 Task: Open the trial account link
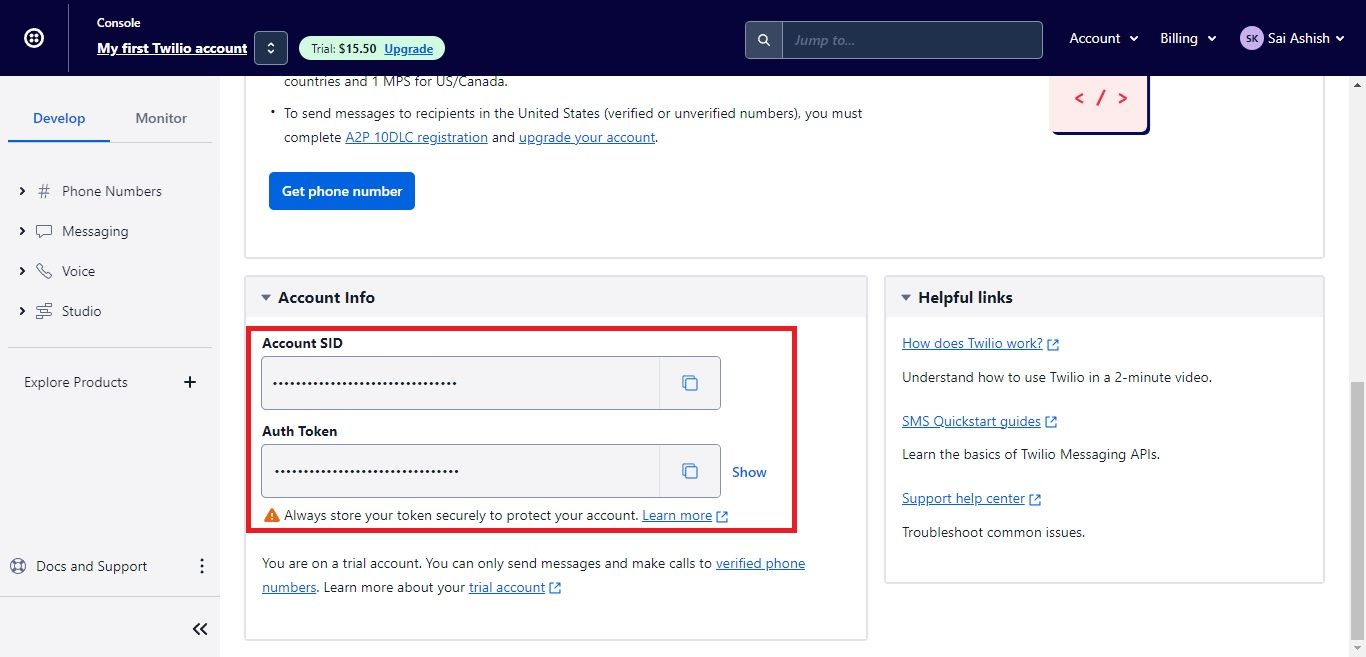pyautogui.click(x=507, y=587)
